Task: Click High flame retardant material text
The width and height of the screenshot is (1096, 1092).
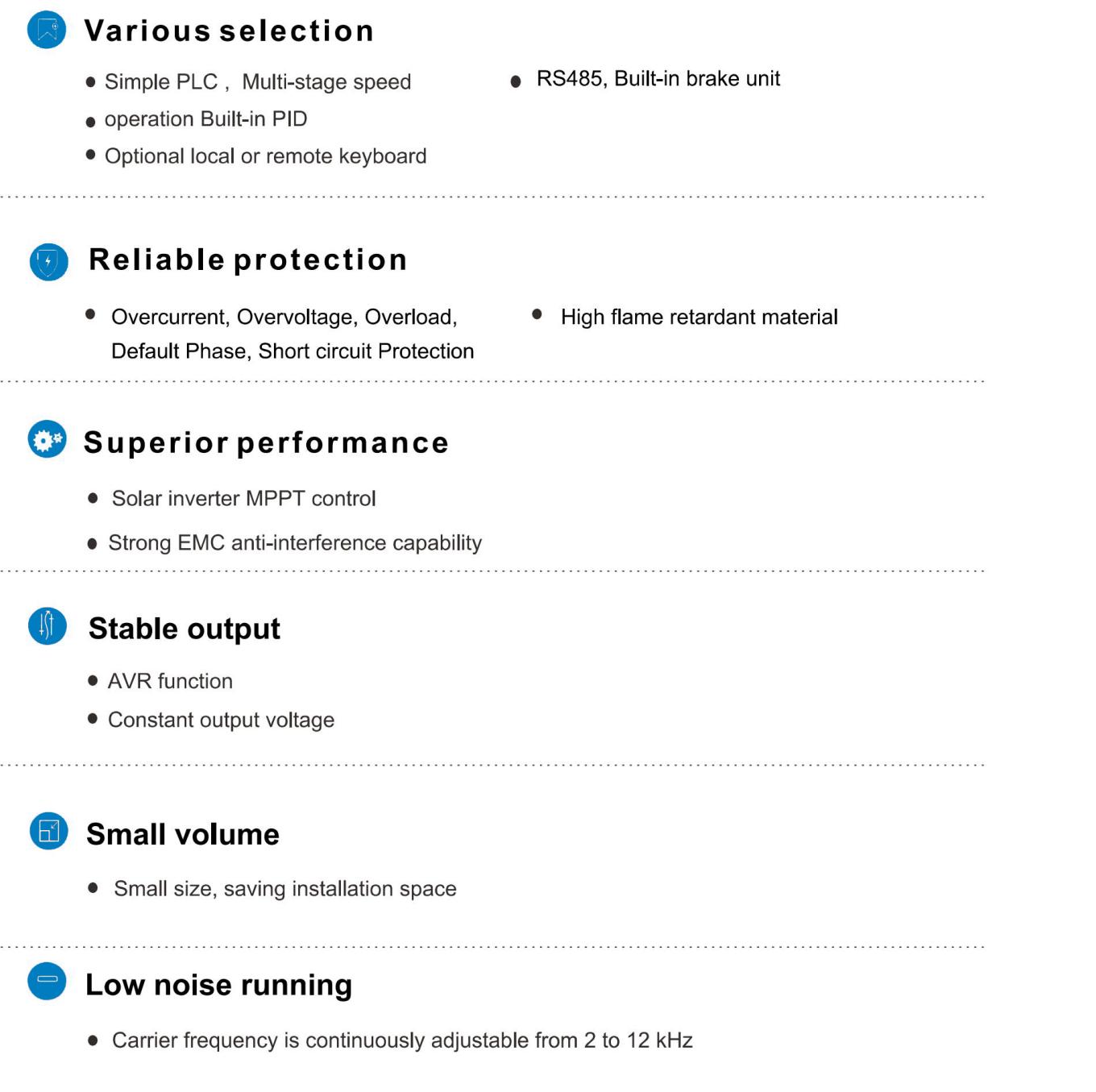Action: coord(700,317)
